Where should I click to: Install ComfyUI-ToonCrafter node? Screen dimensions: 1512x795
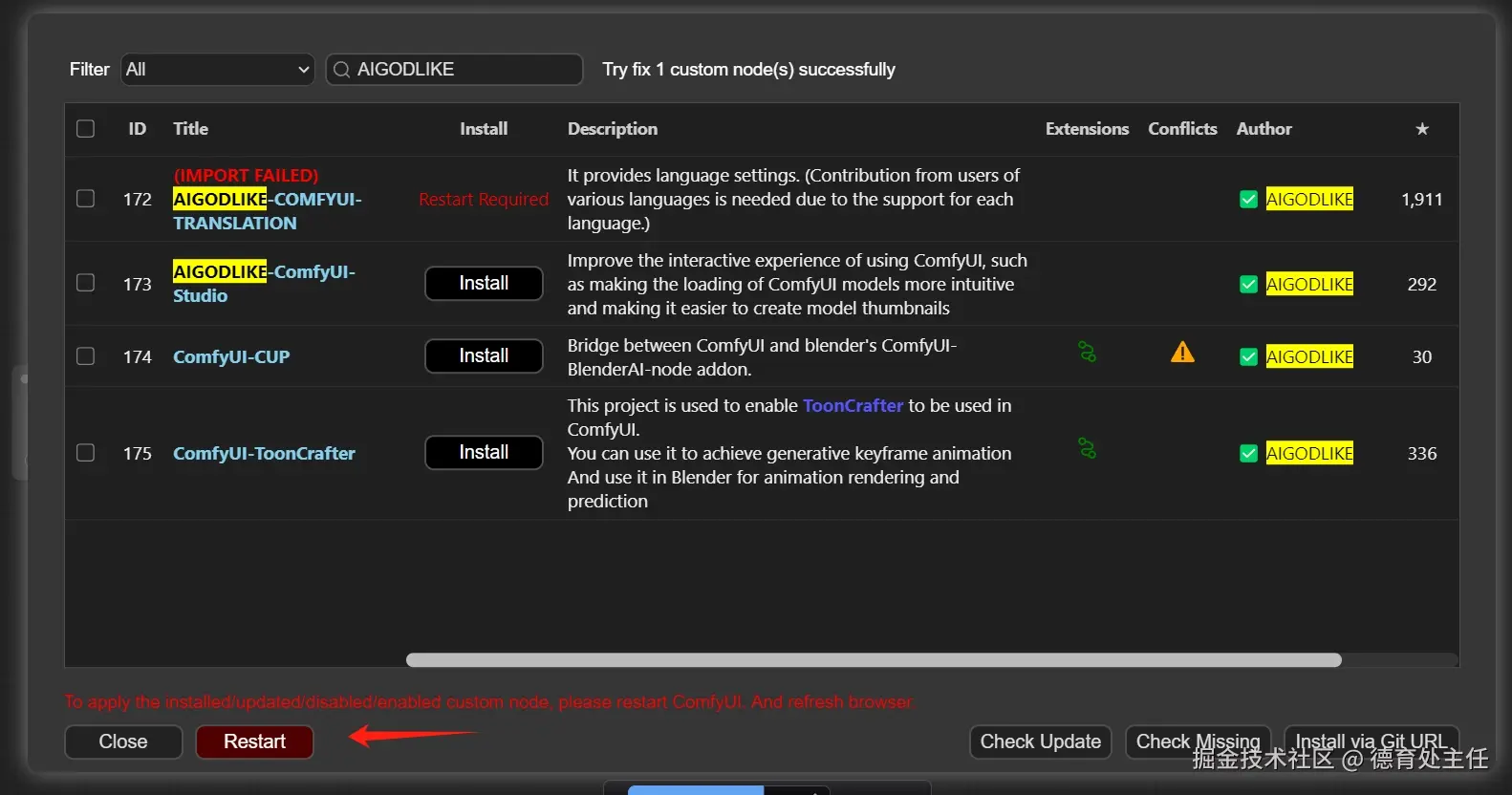[484, 453]
